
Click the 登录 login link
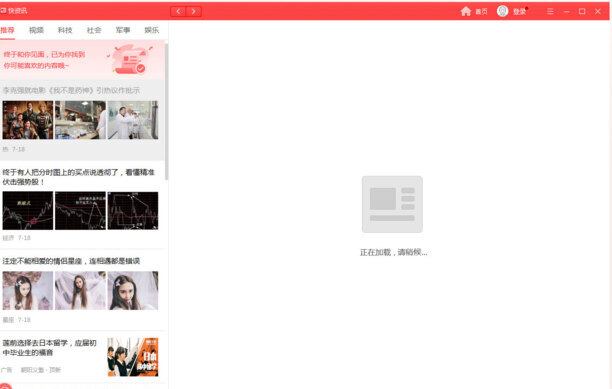click(519, 12)
